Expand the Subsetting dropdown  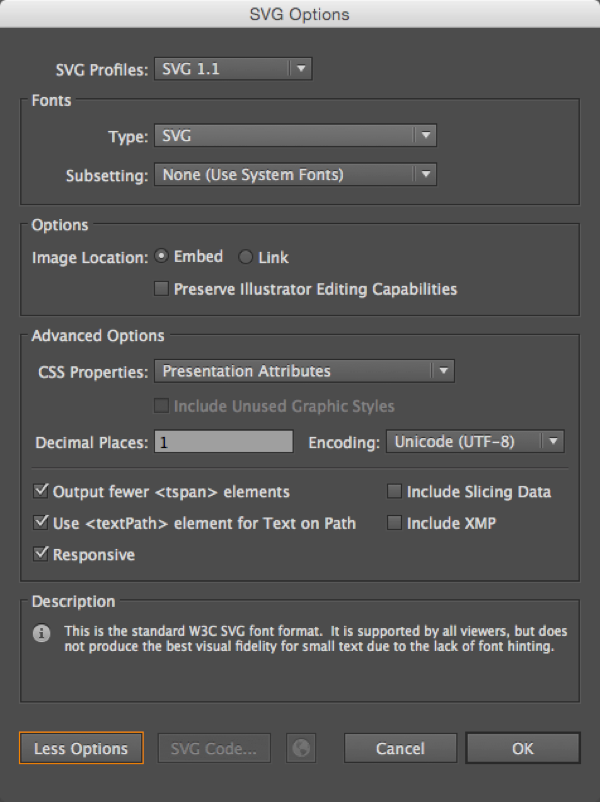click(296, 175)
